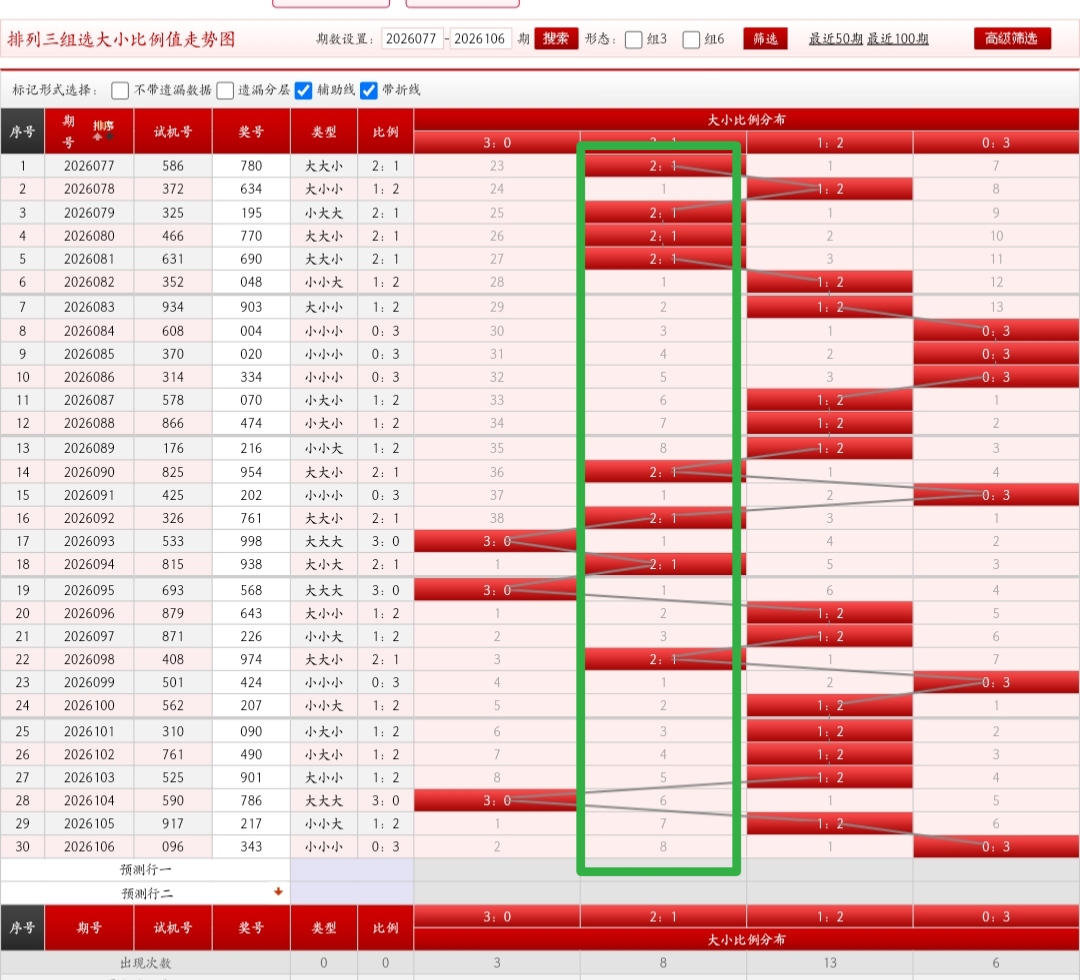Click red down arrow beside 预测行二

point(278,892)
